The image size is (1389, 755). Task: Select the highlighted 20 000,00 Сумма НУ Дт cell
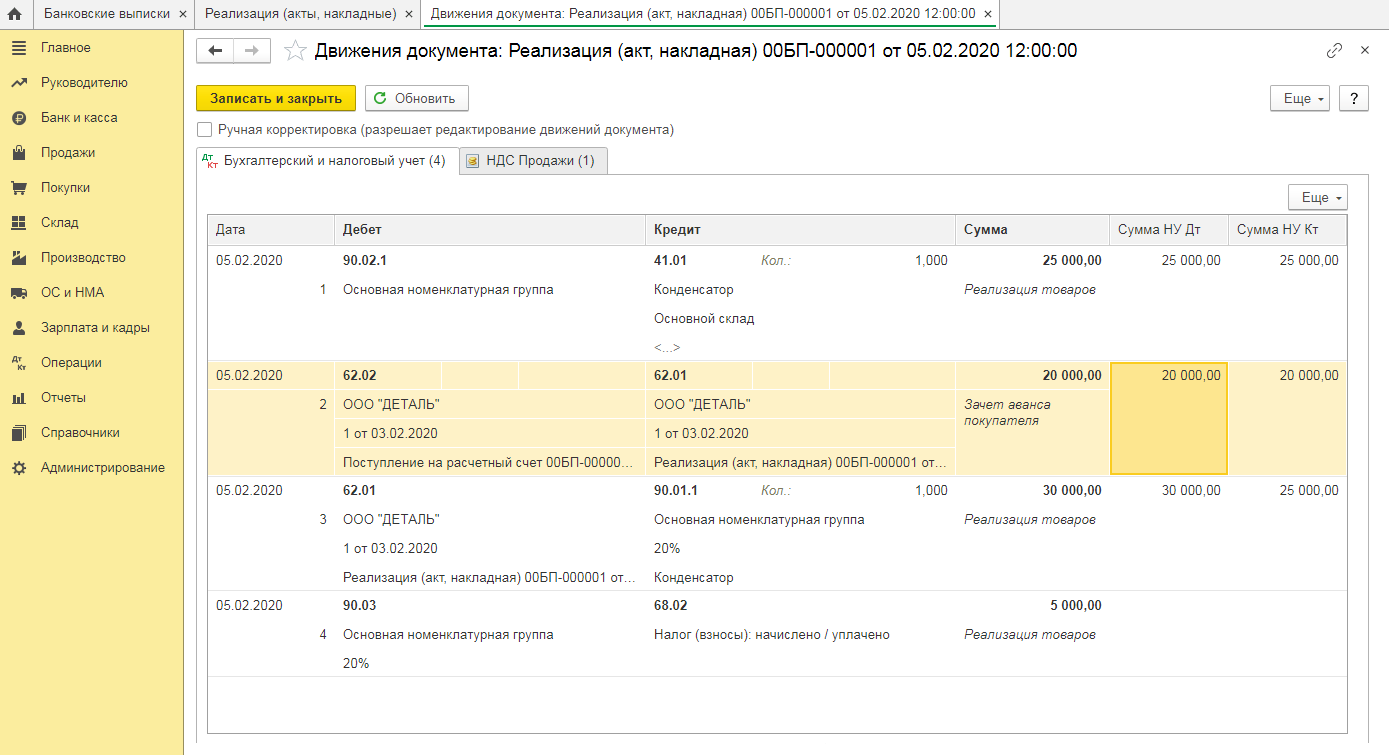(1168, 418)
